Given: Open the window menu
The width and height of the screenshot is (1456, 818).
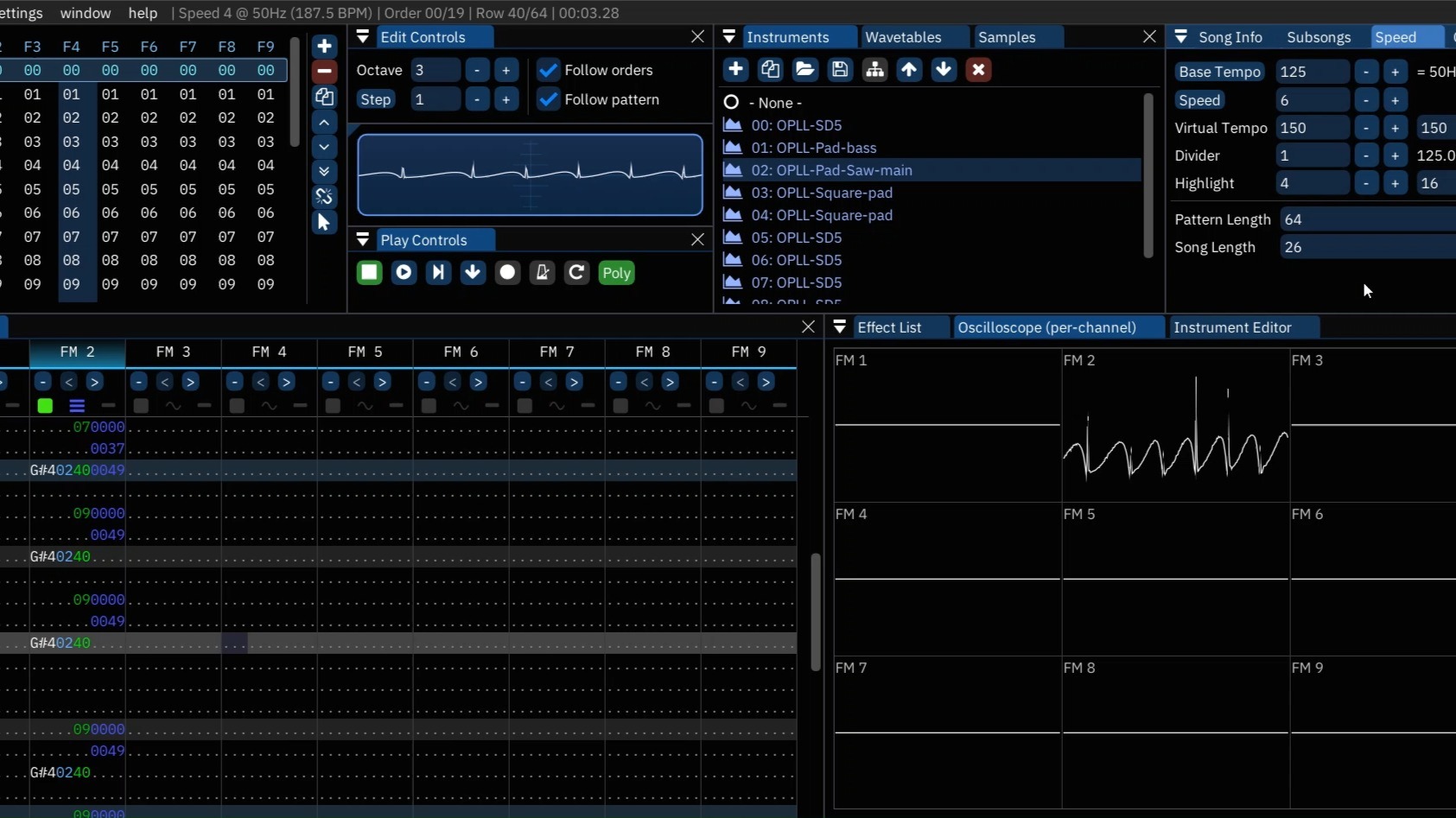Looking at the screenshot, I should pos(86,13).
